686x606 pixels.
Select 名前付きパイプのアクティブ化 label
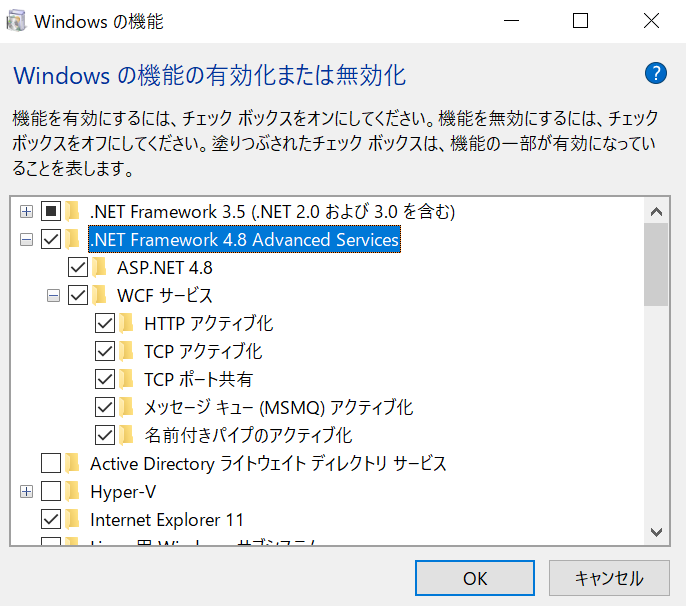pyautogui.click(x=248, y=436)
